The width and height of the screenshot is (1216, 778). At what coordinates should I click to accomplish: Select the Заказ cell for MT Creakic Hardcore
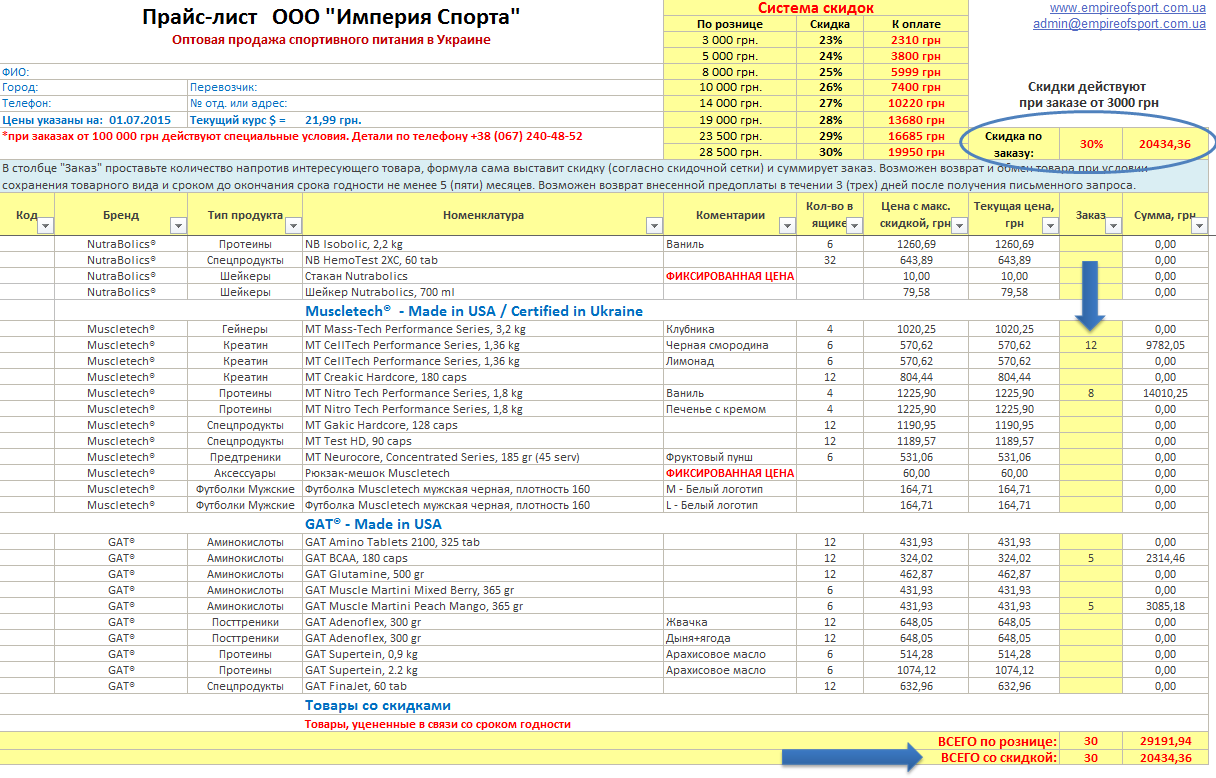tap(1091, 377)
